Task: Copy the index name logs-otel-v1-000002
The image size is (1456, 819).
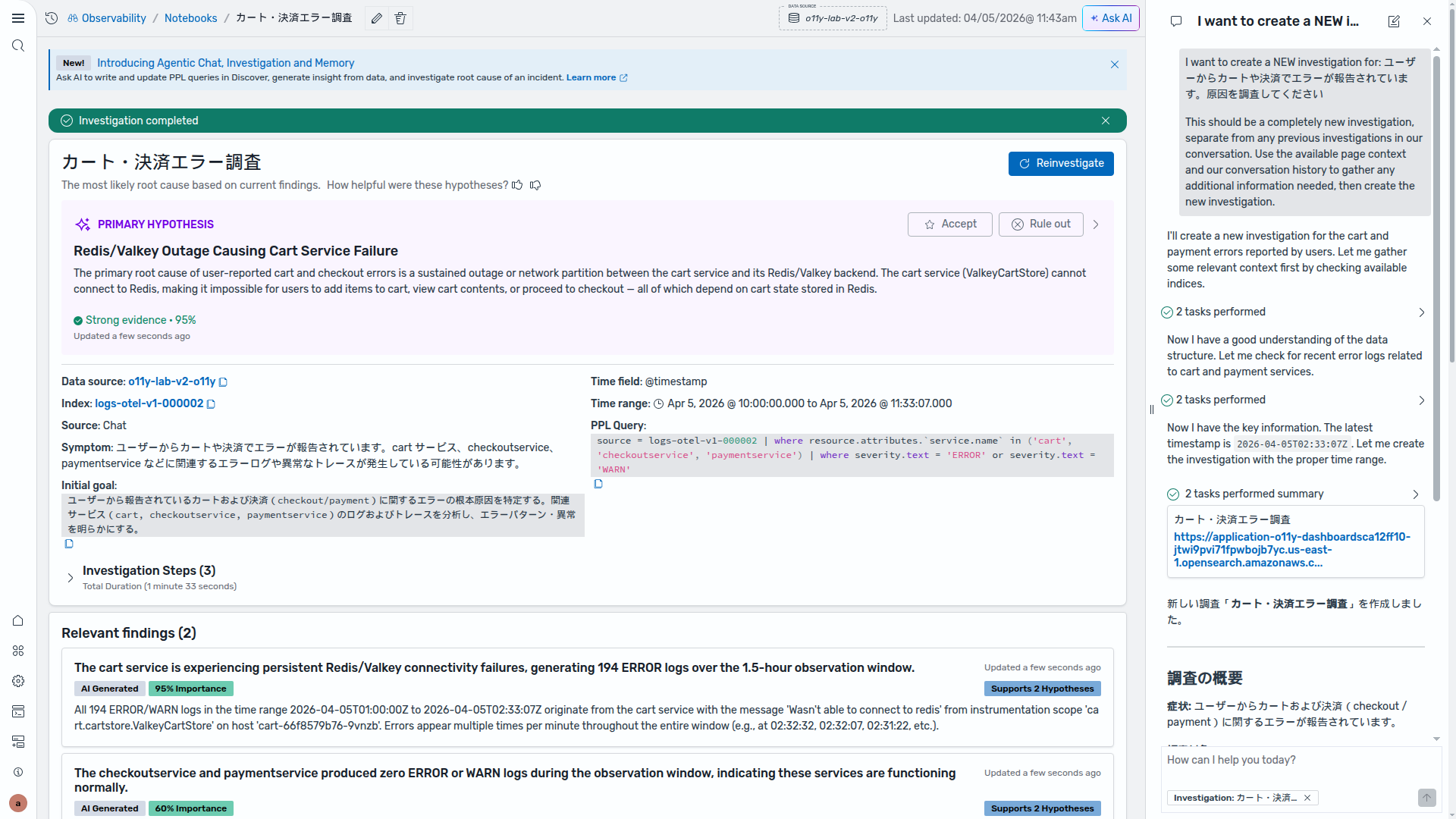Action: pyautogui.click(x=212, y=404)
